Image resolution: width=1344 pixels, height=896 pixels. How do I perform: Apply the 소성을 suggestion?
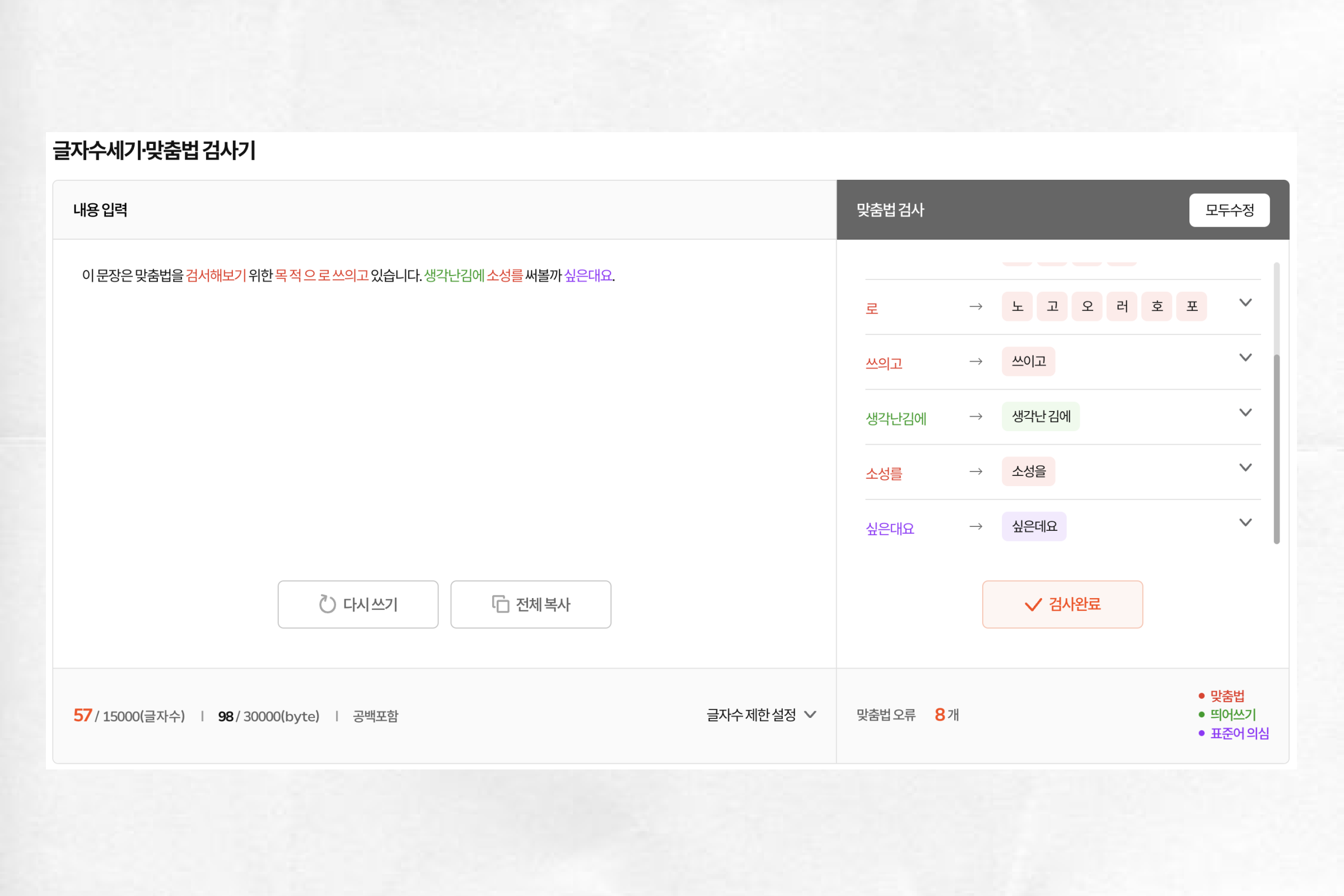tap(1028, 472)
